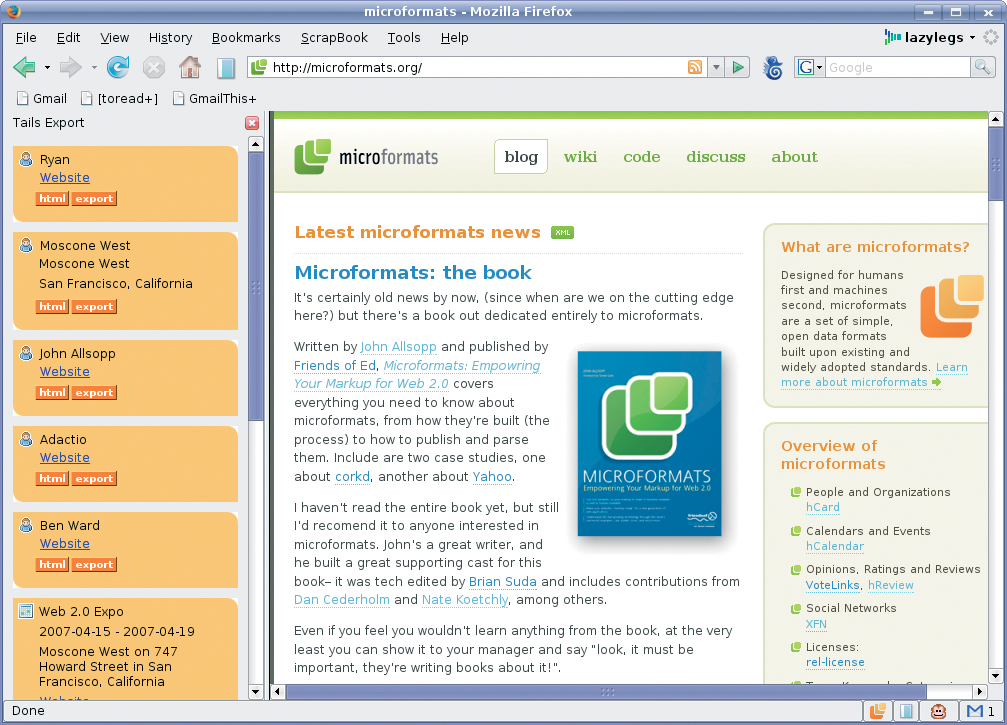Click the Microformats book cover image
This screenshot has width=1007, height=725.
[649, 443]
